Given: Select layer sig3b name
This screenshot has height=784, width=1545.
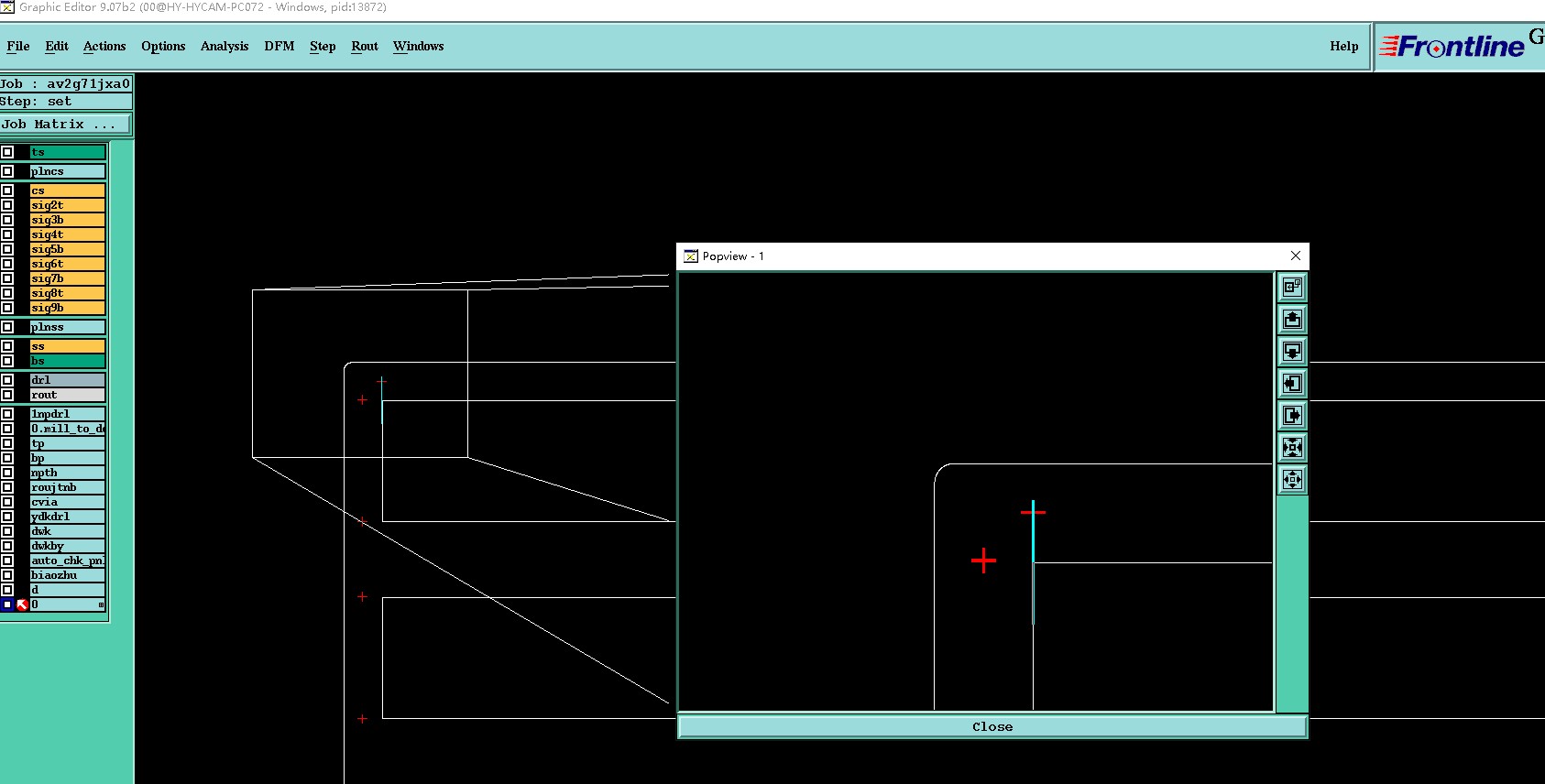Looking at the screenshot, I should coord(68,220).
